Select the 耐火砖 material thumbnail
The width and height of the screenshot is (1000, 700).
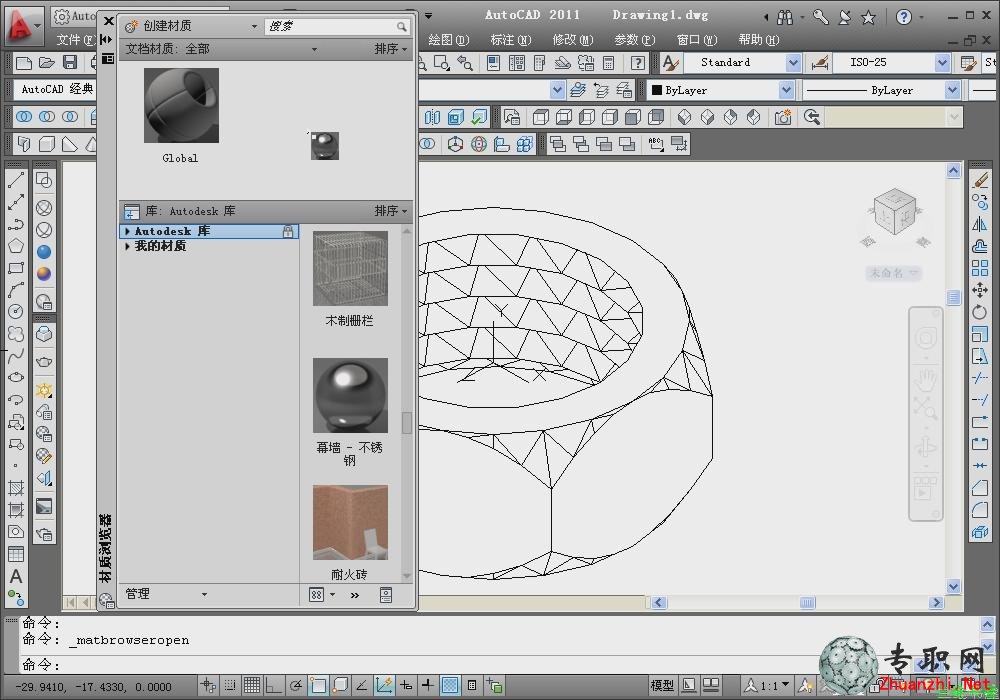350,523
